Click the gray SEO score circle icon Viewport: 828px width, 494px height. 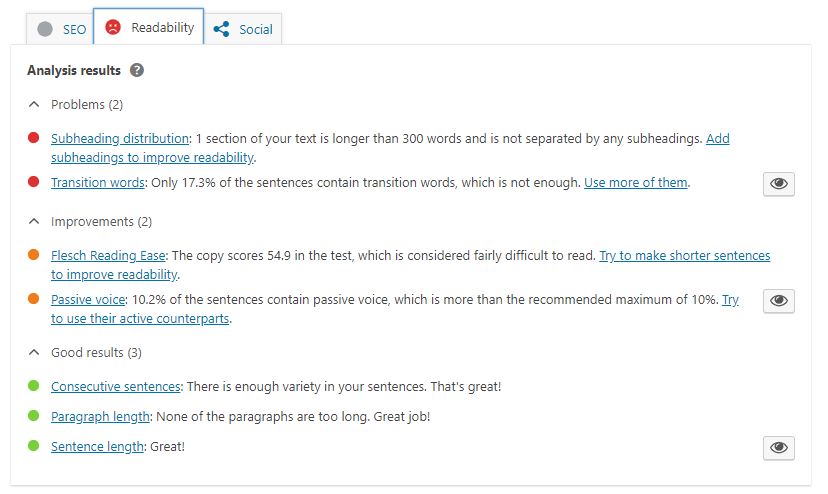pyautogui.click(x=45, y=29)
